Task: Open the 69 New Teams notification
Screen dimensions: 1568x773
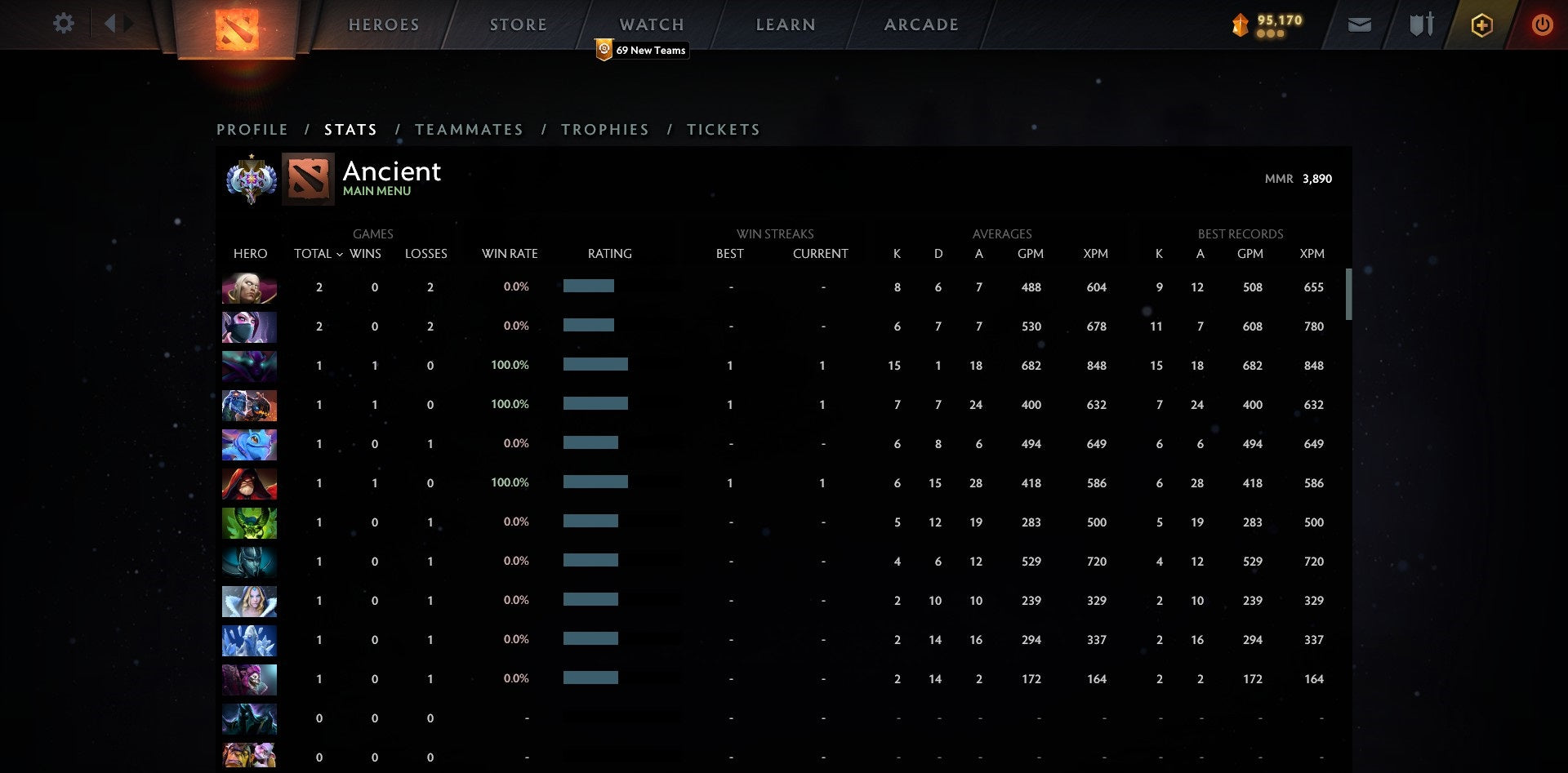Action: point(643,50)
